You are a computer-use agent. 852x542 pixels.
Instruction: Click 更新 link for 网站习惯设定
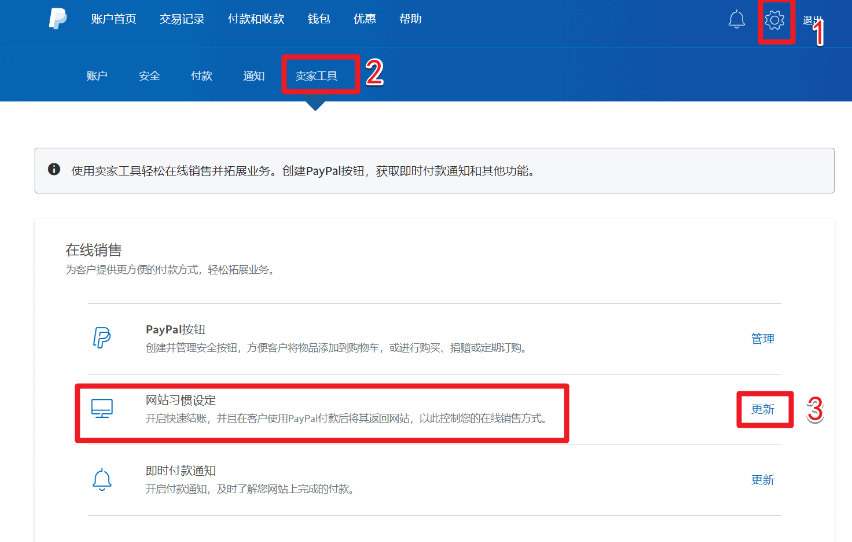[762, 409]
